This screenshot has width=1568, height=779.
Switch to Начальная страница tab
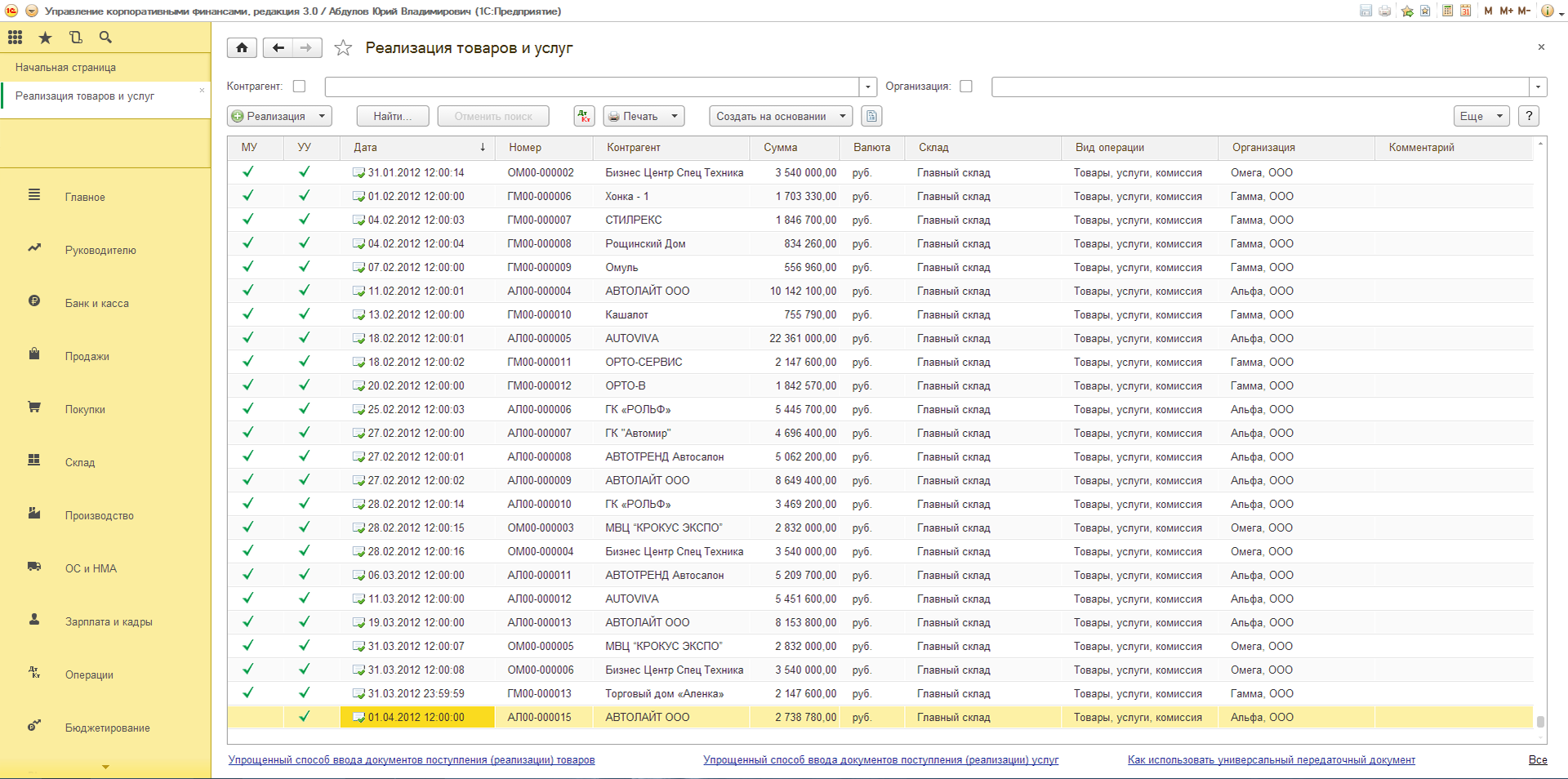point(65,67)
